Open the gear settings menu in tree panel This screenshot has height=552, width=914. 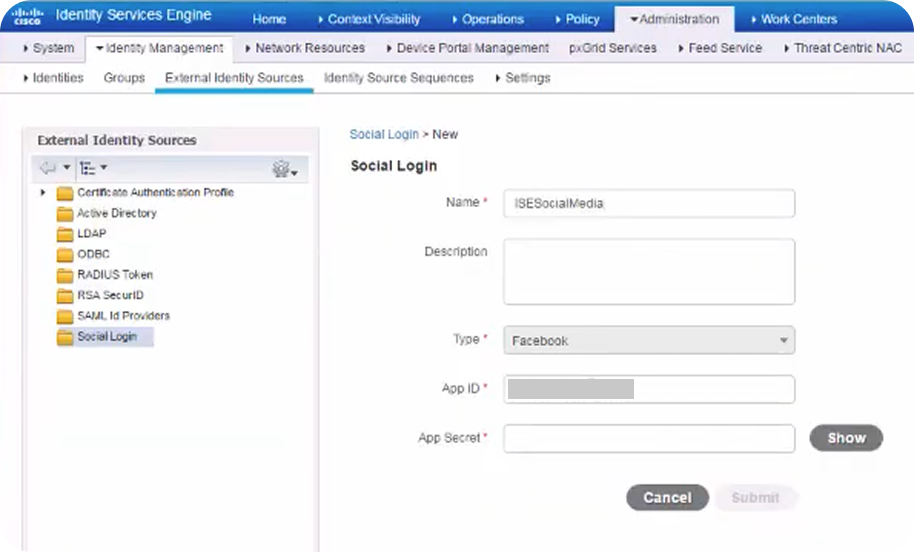284,169
